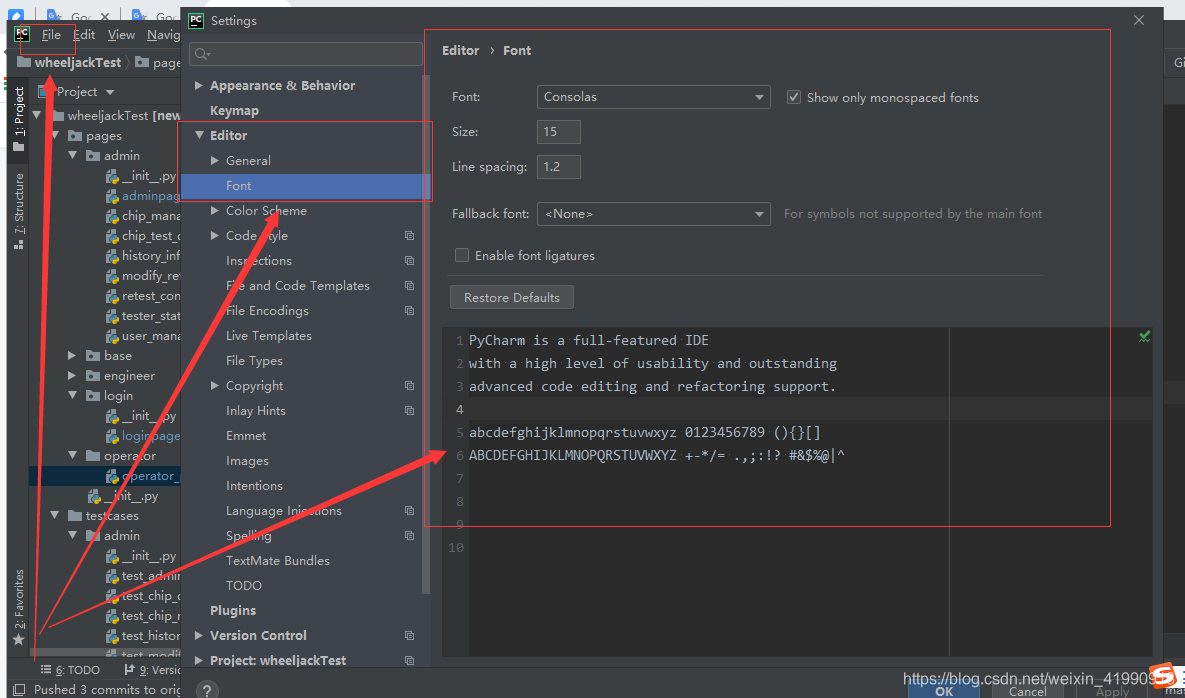Click copy icon beside Project: wheeljackTest

click(409, 660)
